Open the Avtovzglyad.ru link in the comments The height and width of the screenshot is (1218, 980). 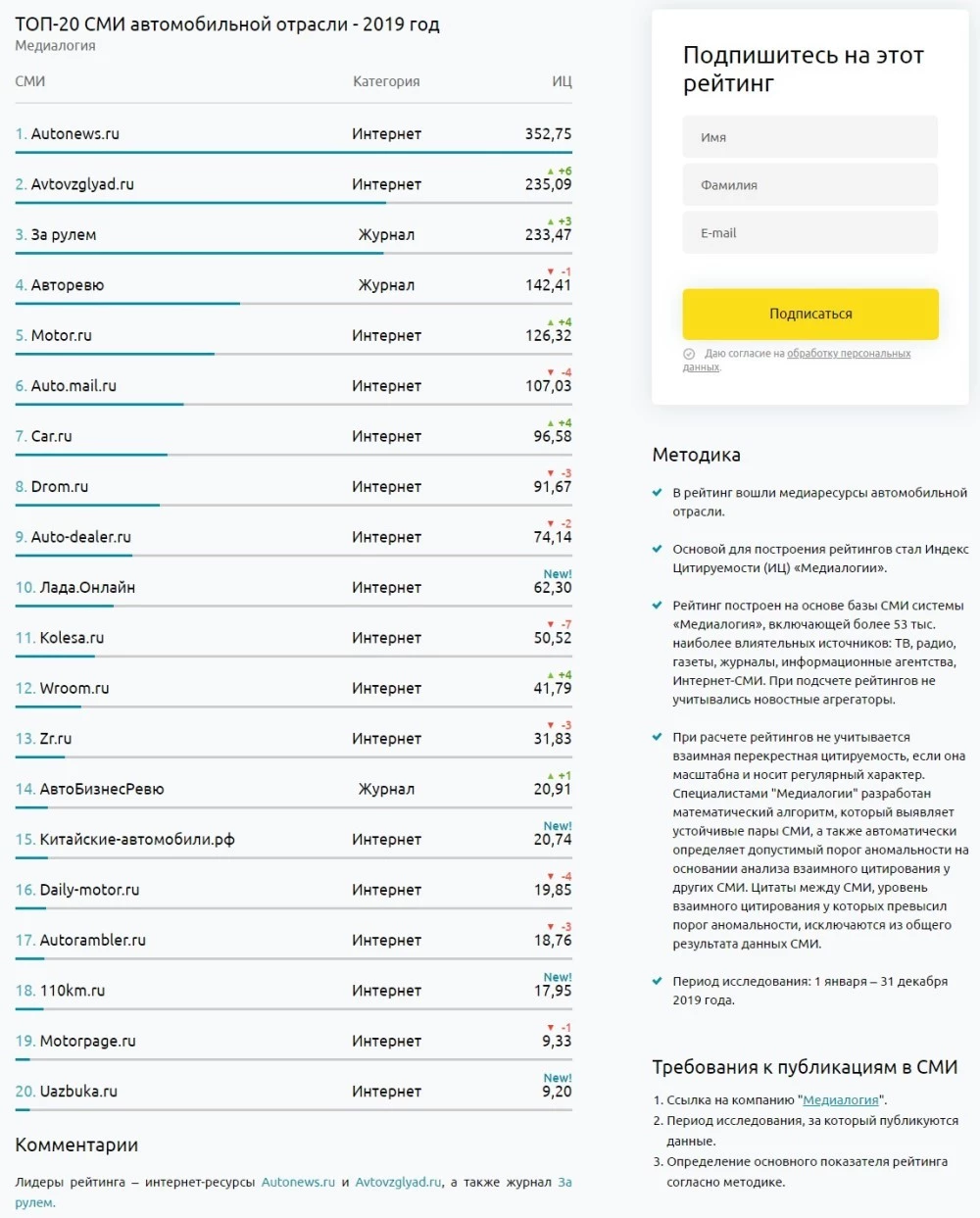click(398, 1182)
